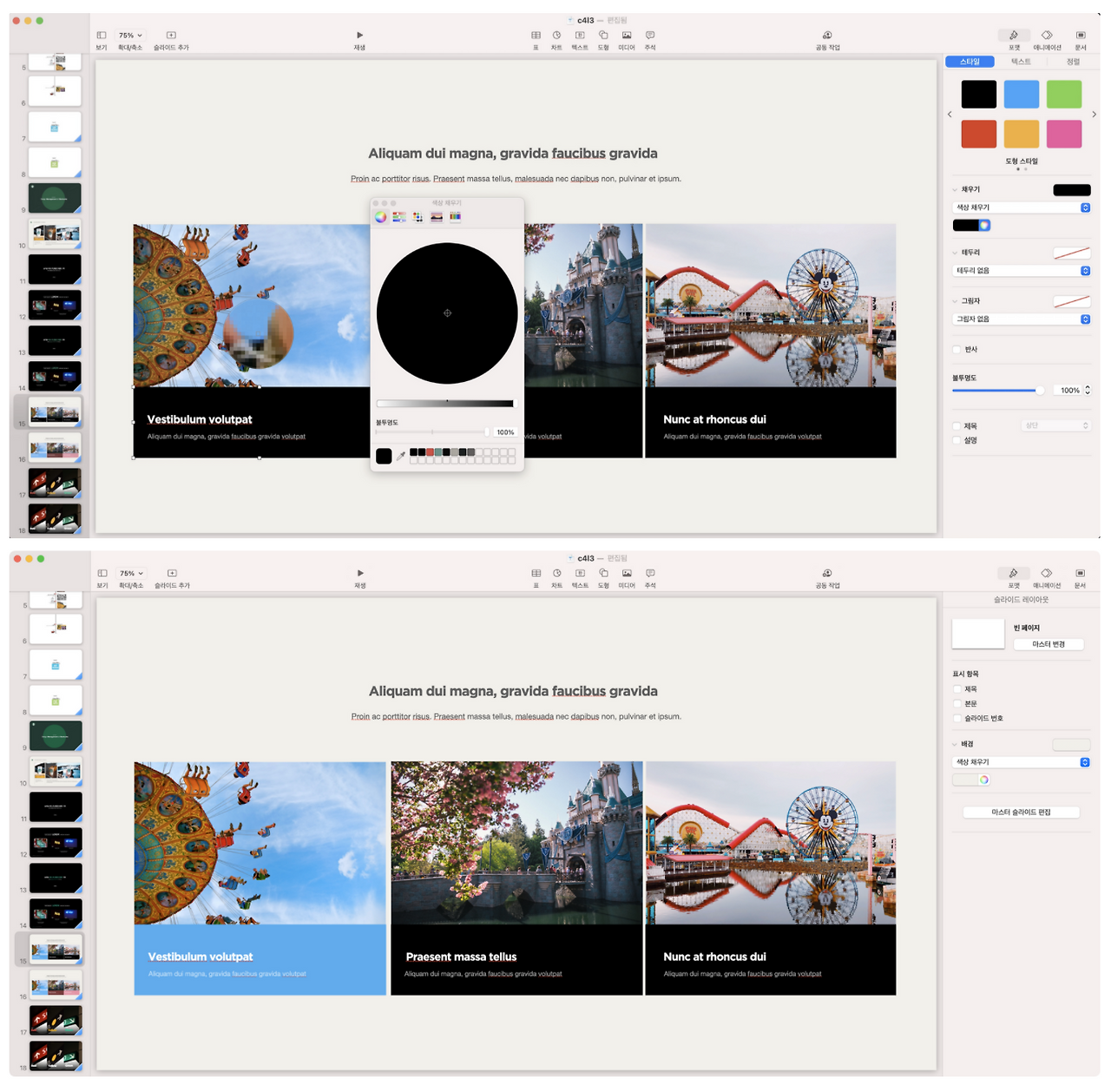Collapse the Shadow (그림자) section

pyautogui.click(x=955, y=301)
